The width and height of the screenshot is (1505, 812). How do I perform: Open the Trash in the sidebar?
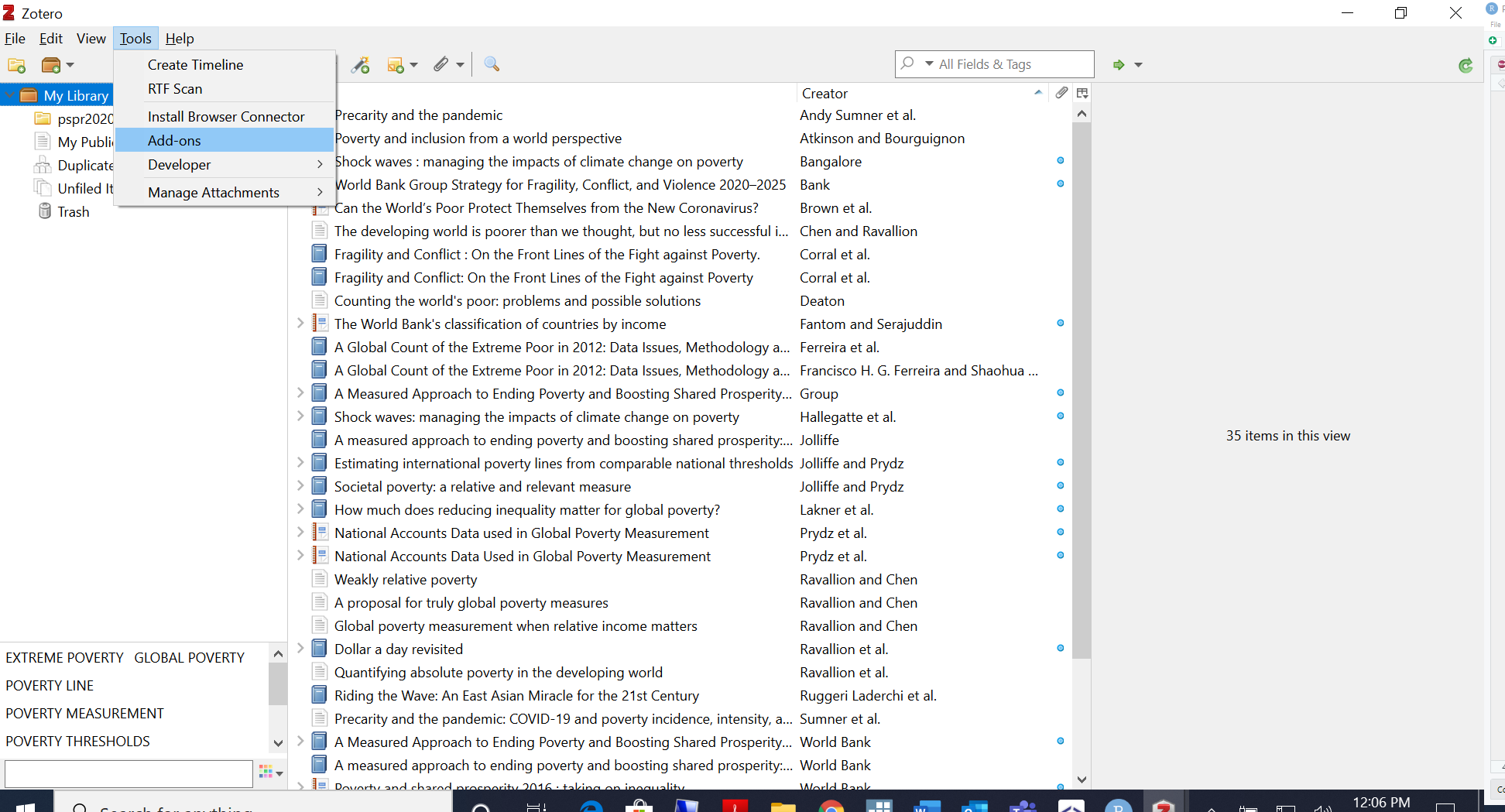tap(74, 211)
